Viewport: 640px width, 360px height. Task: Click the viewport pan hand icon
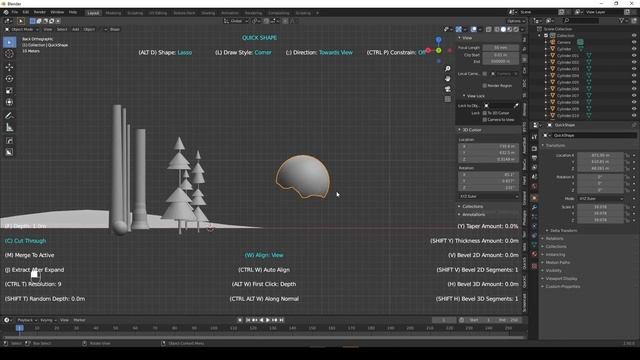(x=448, y=78)
